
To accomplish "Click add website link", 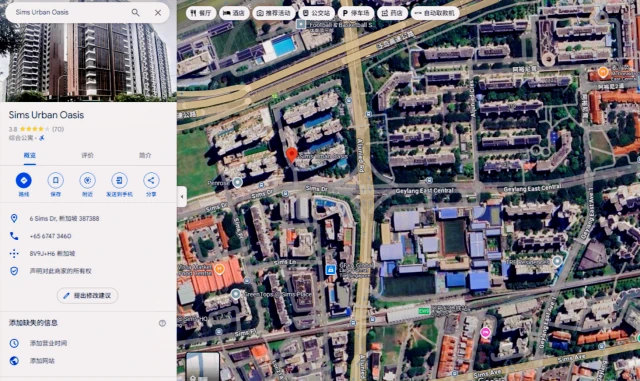I will (42, 361).
